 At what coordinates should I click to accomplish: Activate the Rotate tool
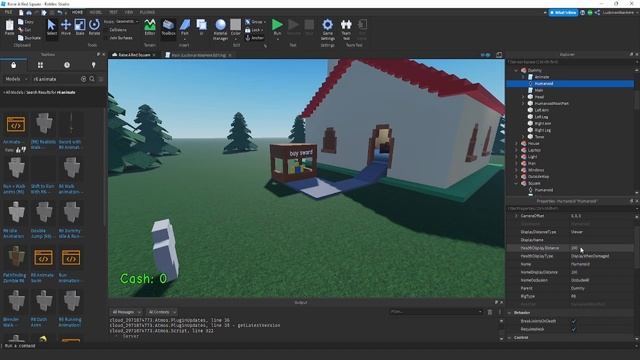[x=94, y=27]
